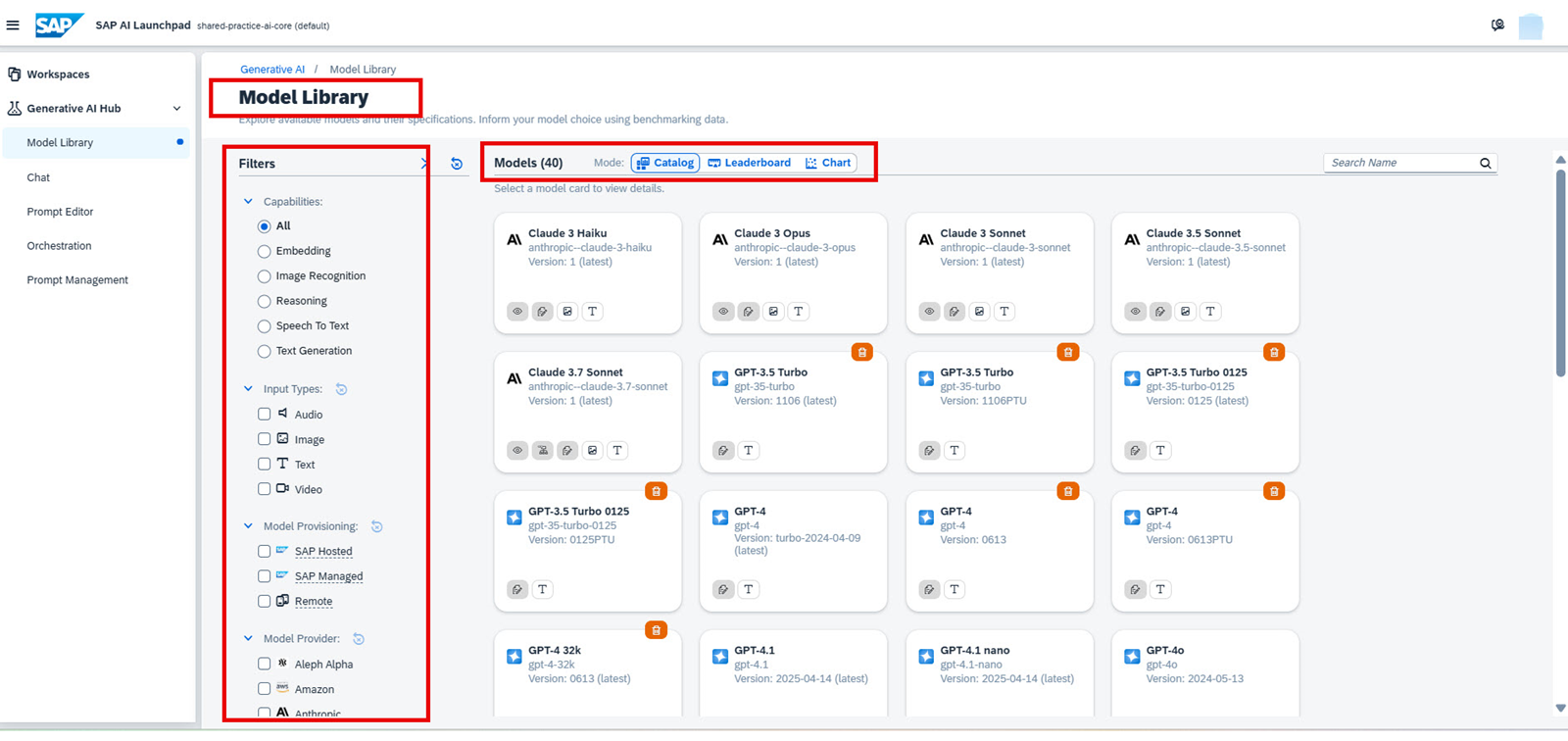1568x741 pixels.
Task: Enable the SAP Hosted provisioning checkbox
Action: click(x=265, y=552)
